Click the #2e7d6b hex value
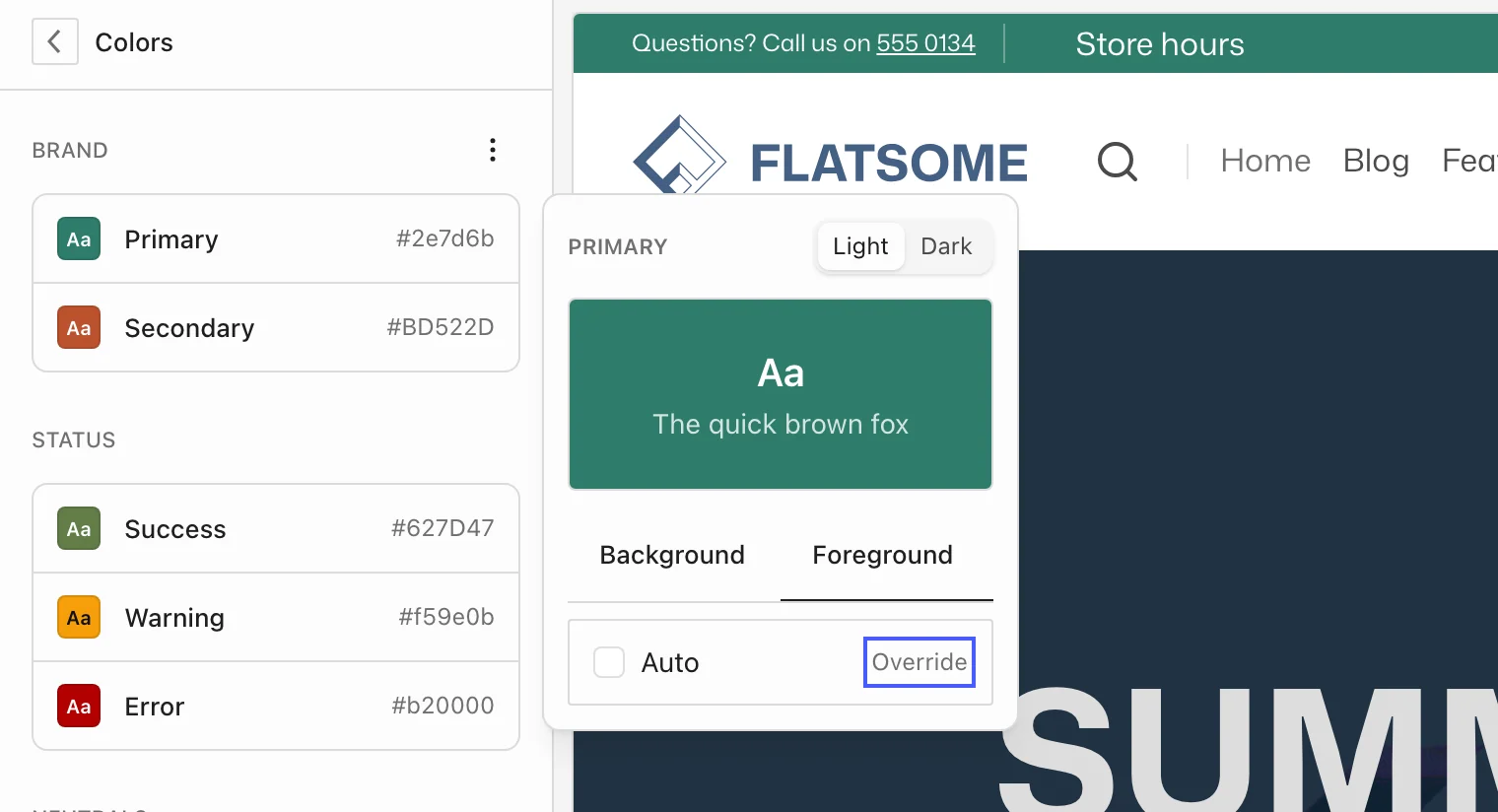1498x812 pixels. coord(445,238)
